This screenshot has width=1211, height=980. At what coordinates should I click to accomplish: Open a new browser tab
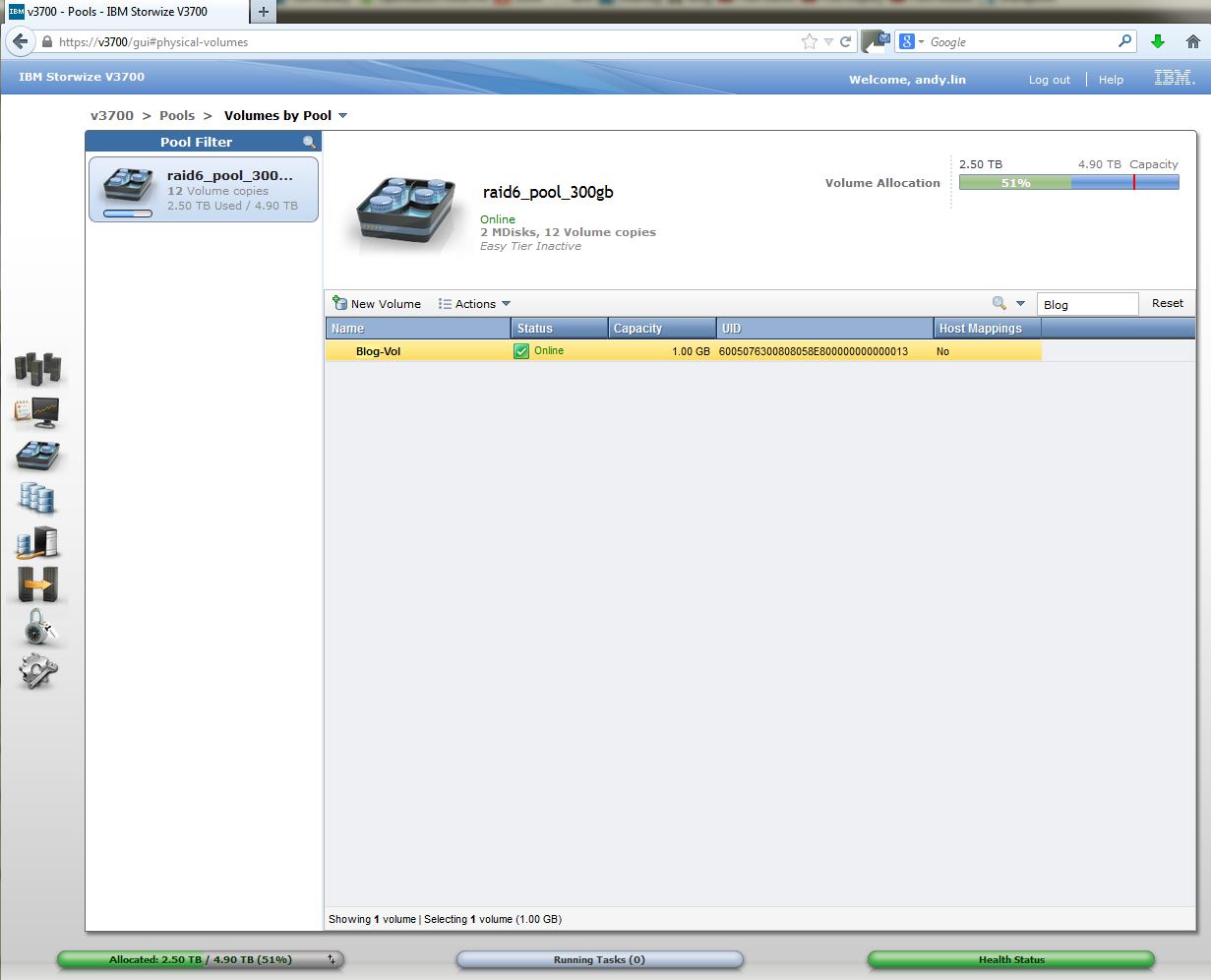coord(263,12)
